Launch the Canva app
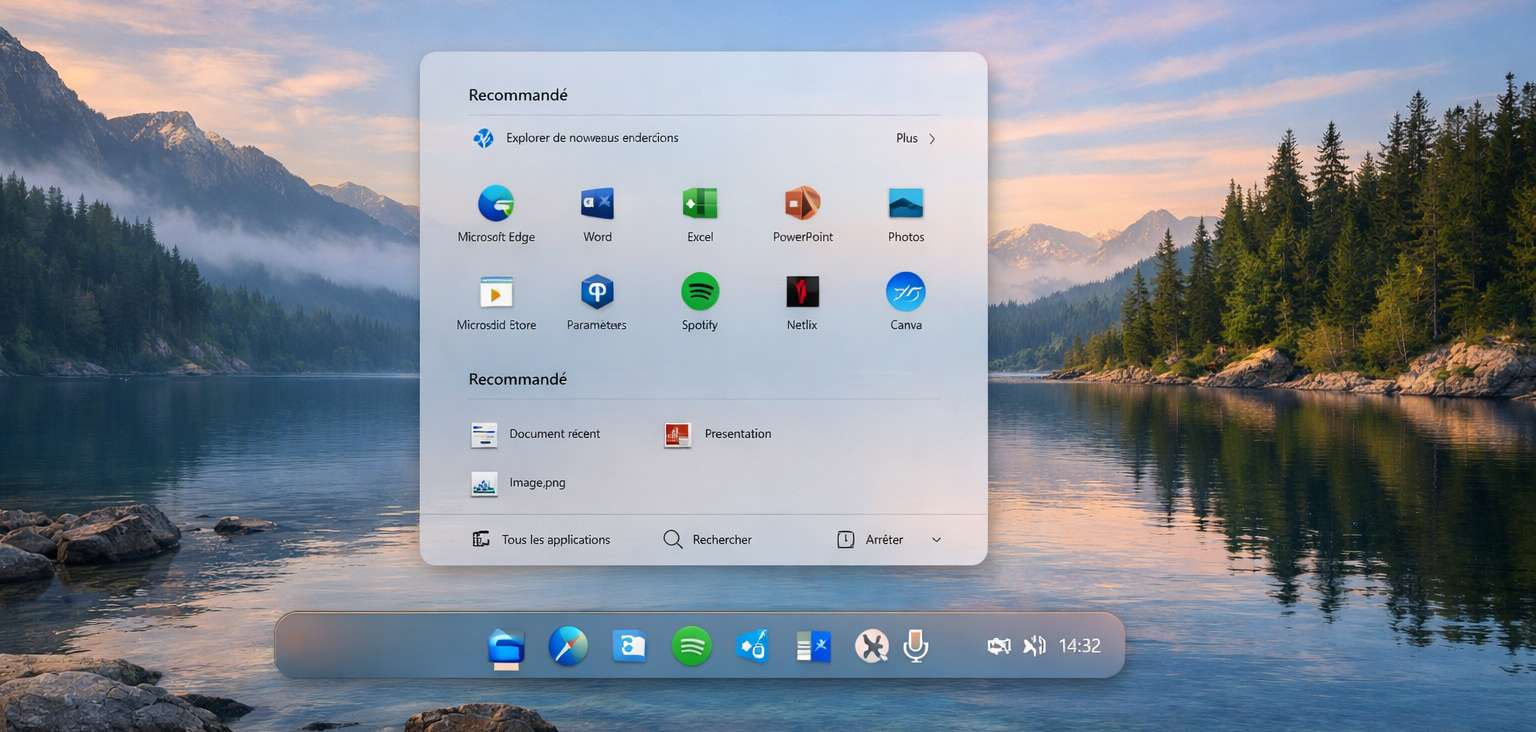The image size is (1536, 732). 906,292
